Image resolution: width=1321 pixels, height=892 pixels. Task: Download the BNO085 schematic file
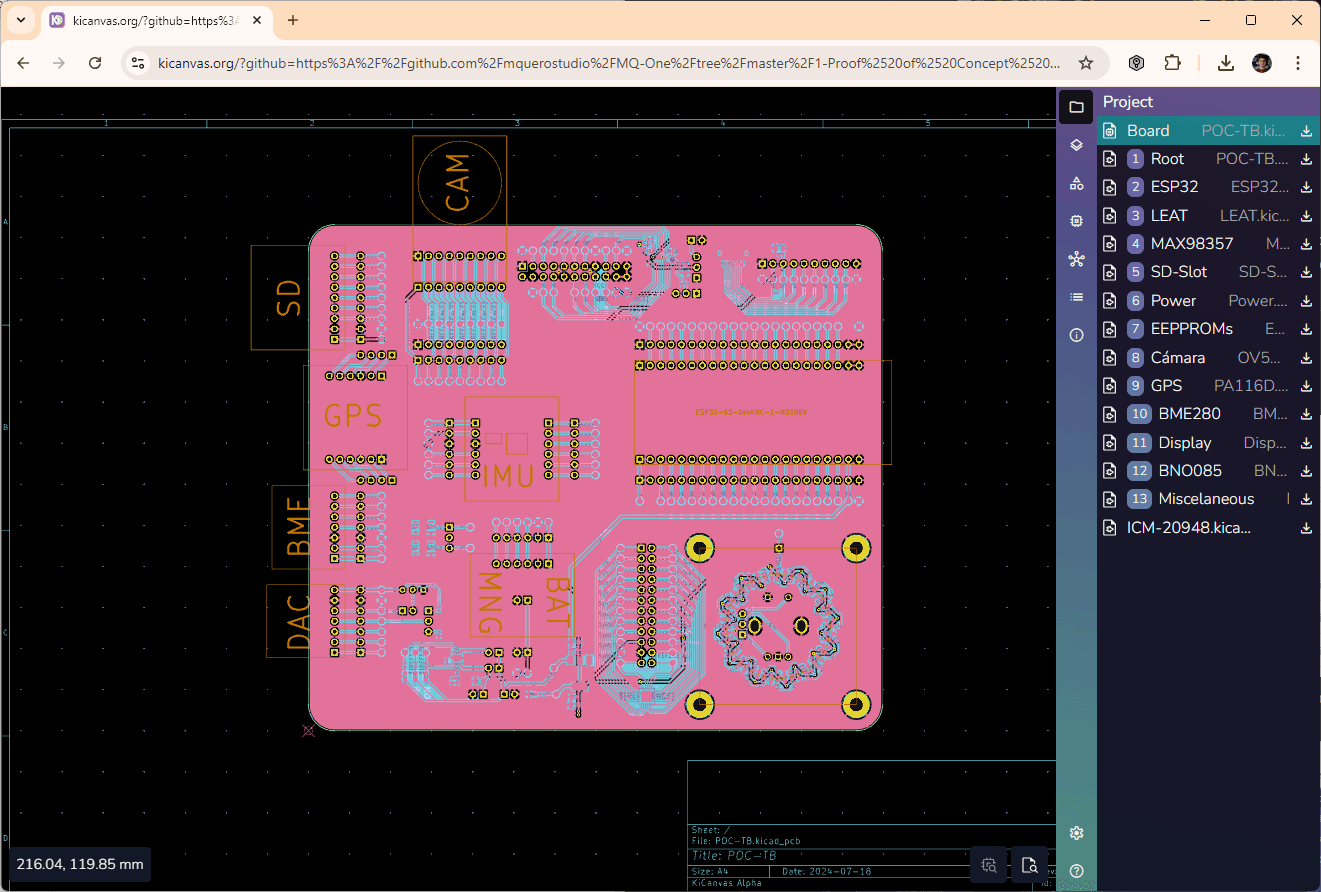coord(1306,471)
